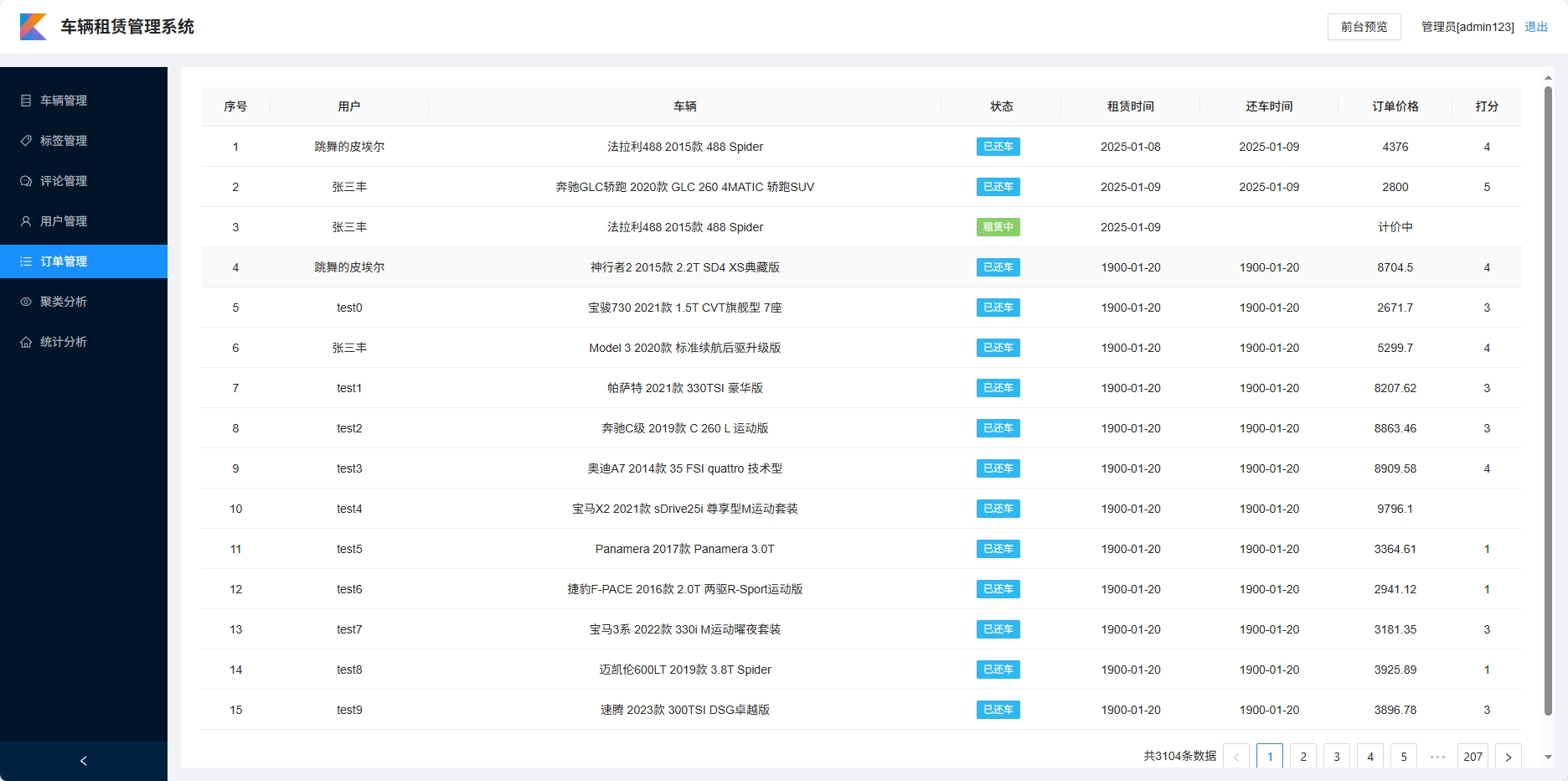Click vehicle 捷豹F-PACE 2016款 2.0T 两驱R-Sport运动版
Viewport: 1568px width, 781px height.
[x=685, y=589]
